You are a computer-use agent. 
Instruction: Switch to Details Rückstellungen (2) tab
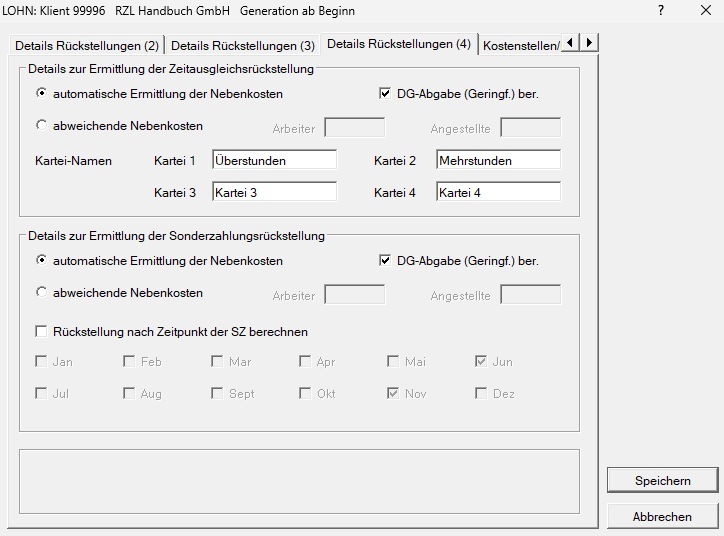[87, 46]
